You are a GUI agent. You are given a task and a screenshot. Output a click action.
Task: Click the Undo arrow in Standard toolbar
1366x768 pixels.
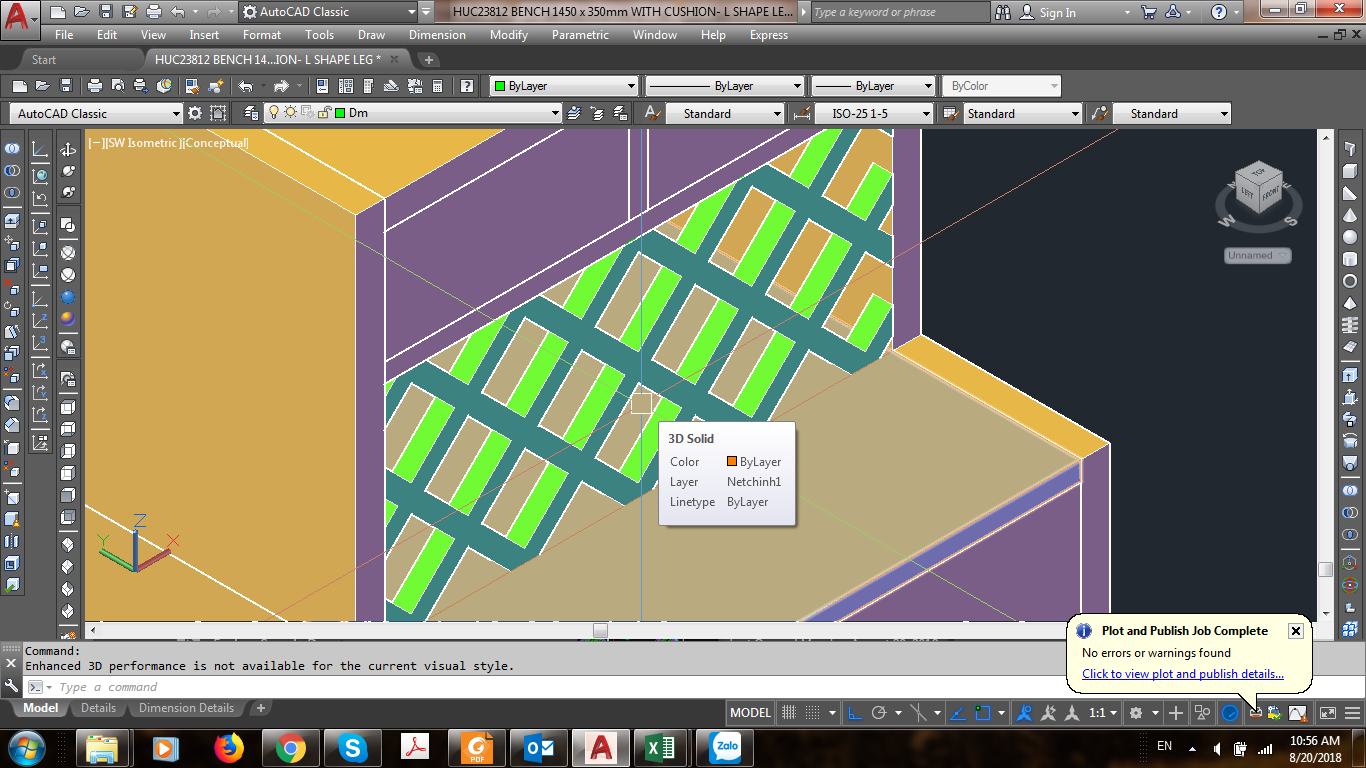246,86
